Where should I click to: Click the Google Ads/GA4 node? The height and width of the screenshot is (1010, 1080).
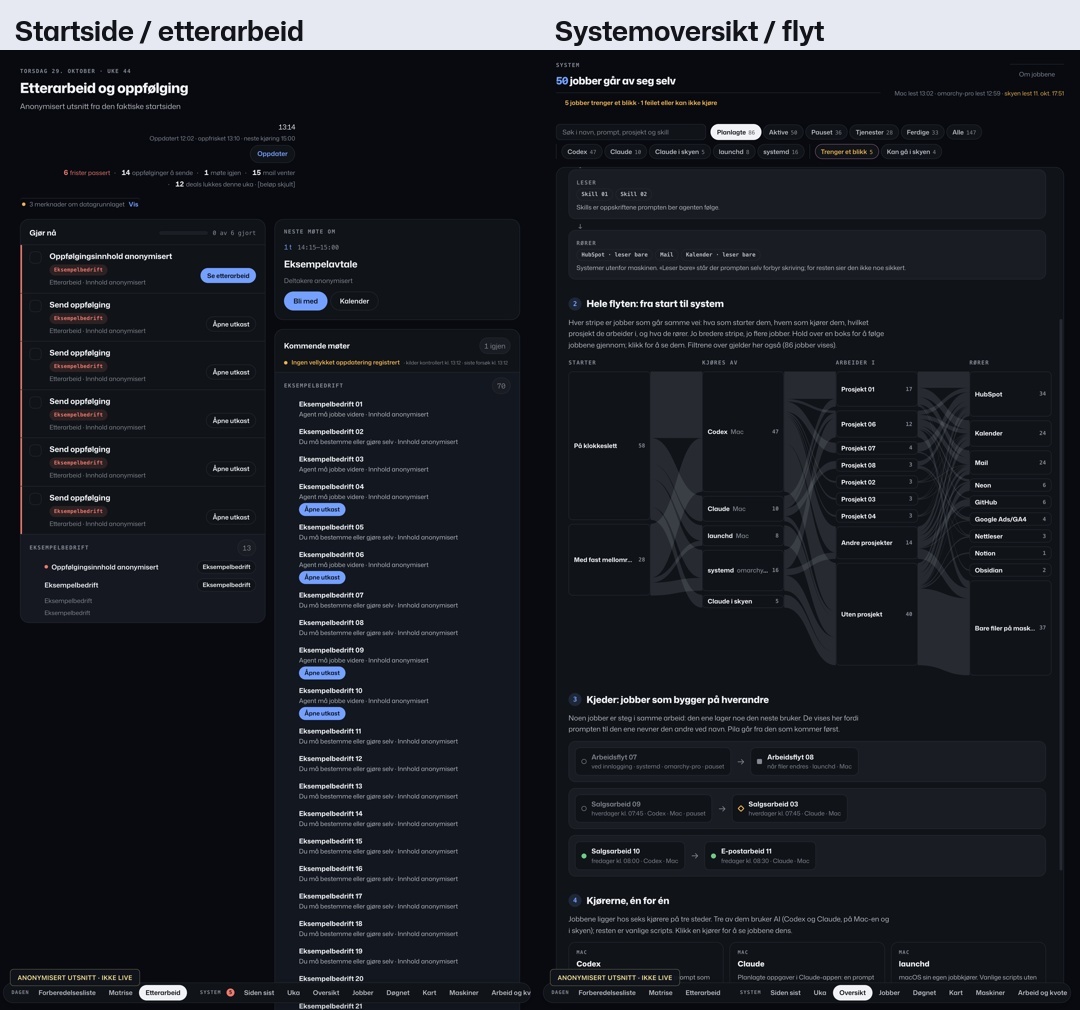[1010, 519]
